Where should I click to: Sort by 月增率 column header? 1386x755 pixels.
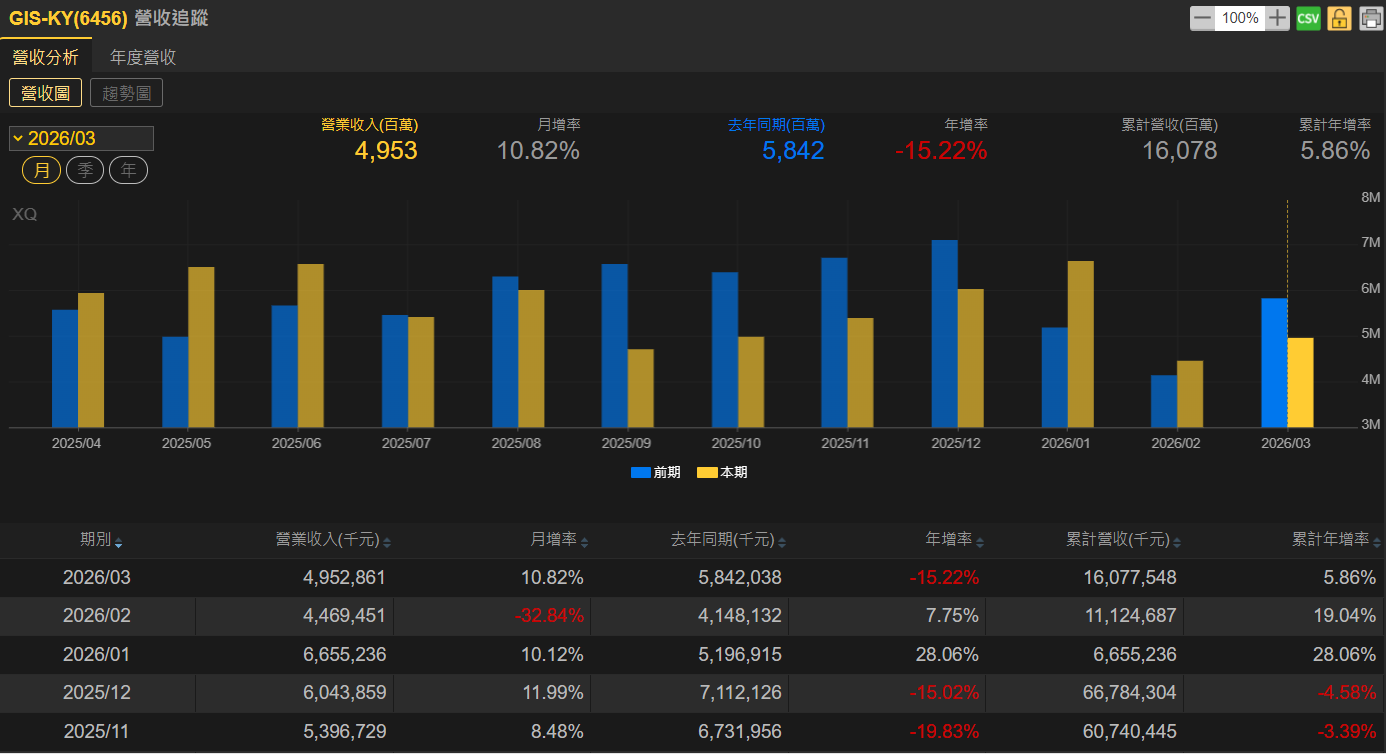(x=552, y=540)
